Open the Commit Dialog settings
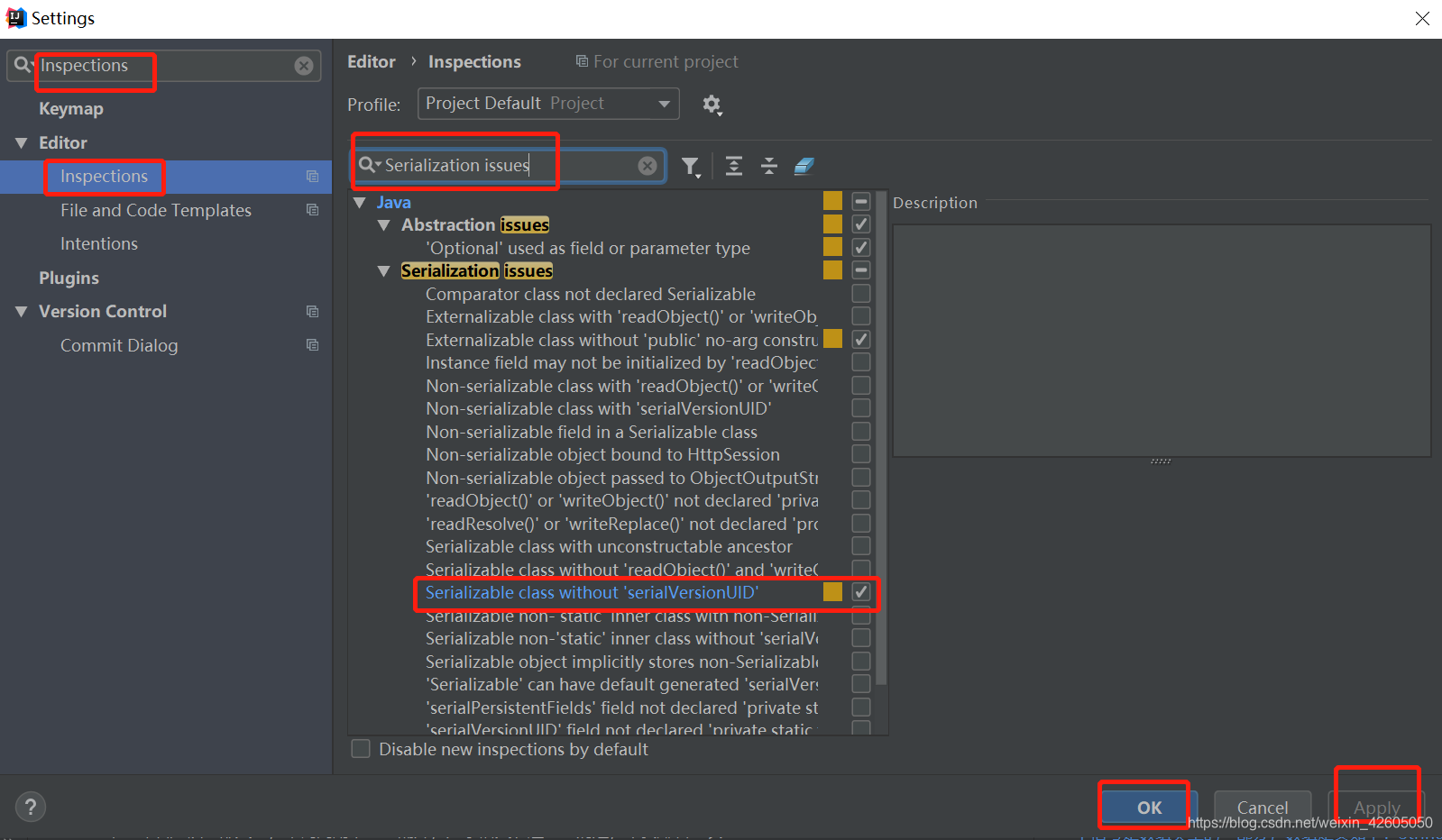Screen dimensions: 1442x840 click(x=119, y=345)
